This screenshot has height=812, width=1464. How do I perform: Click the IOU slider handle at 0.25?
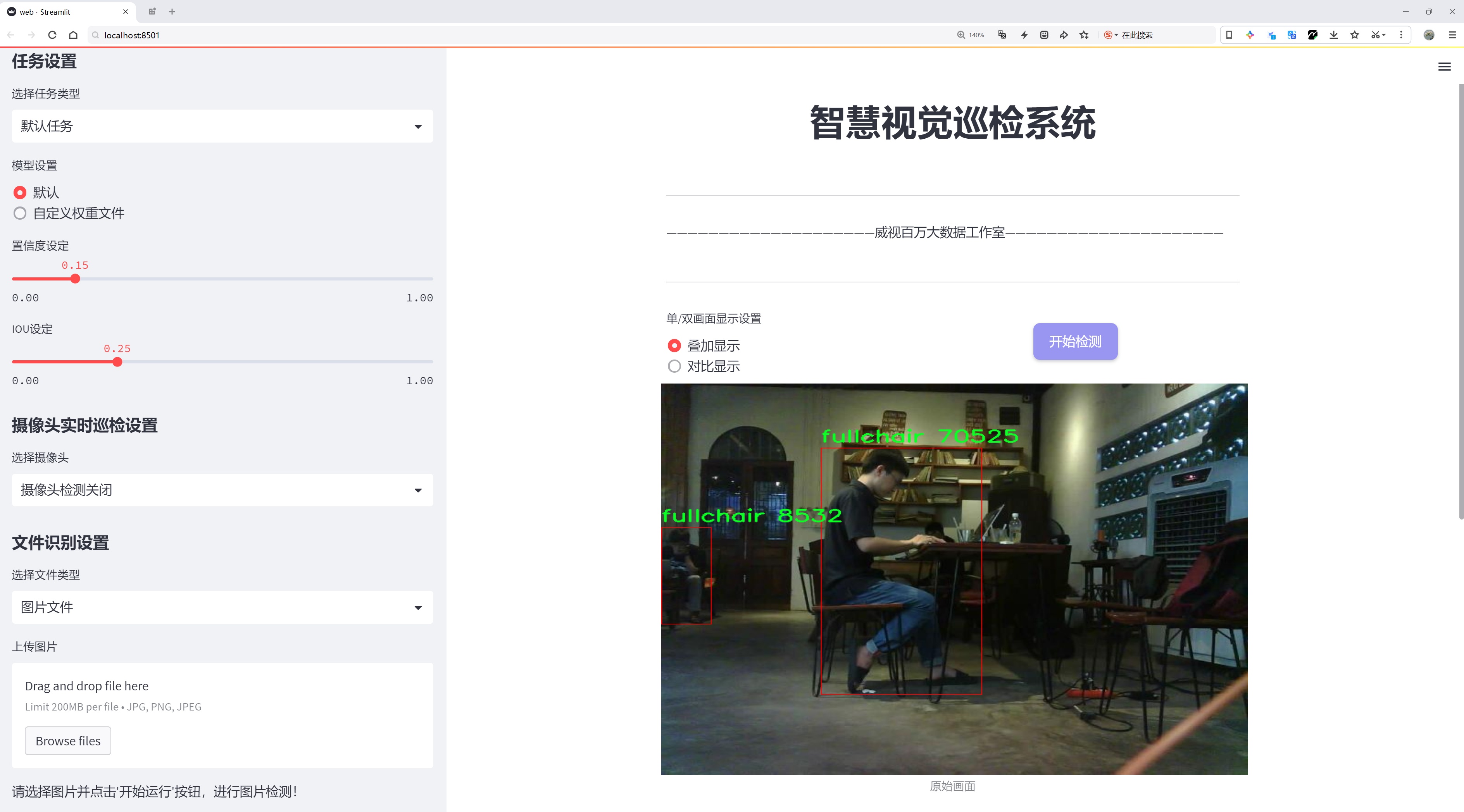[117, 362]
